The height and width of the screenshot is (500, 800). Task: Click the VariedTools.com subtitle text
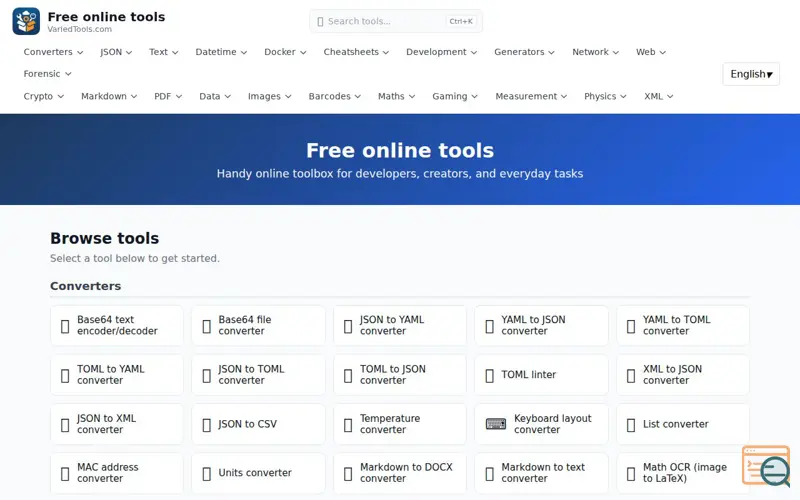pyautogui.click(x=80, y=30)
